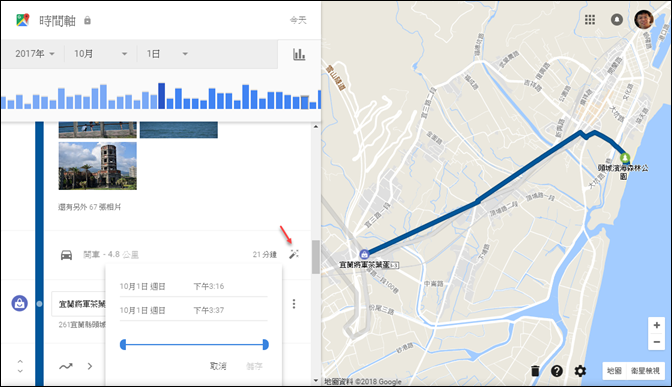Open the help question mark icon
672x387 pixels.
pos(557,371)
